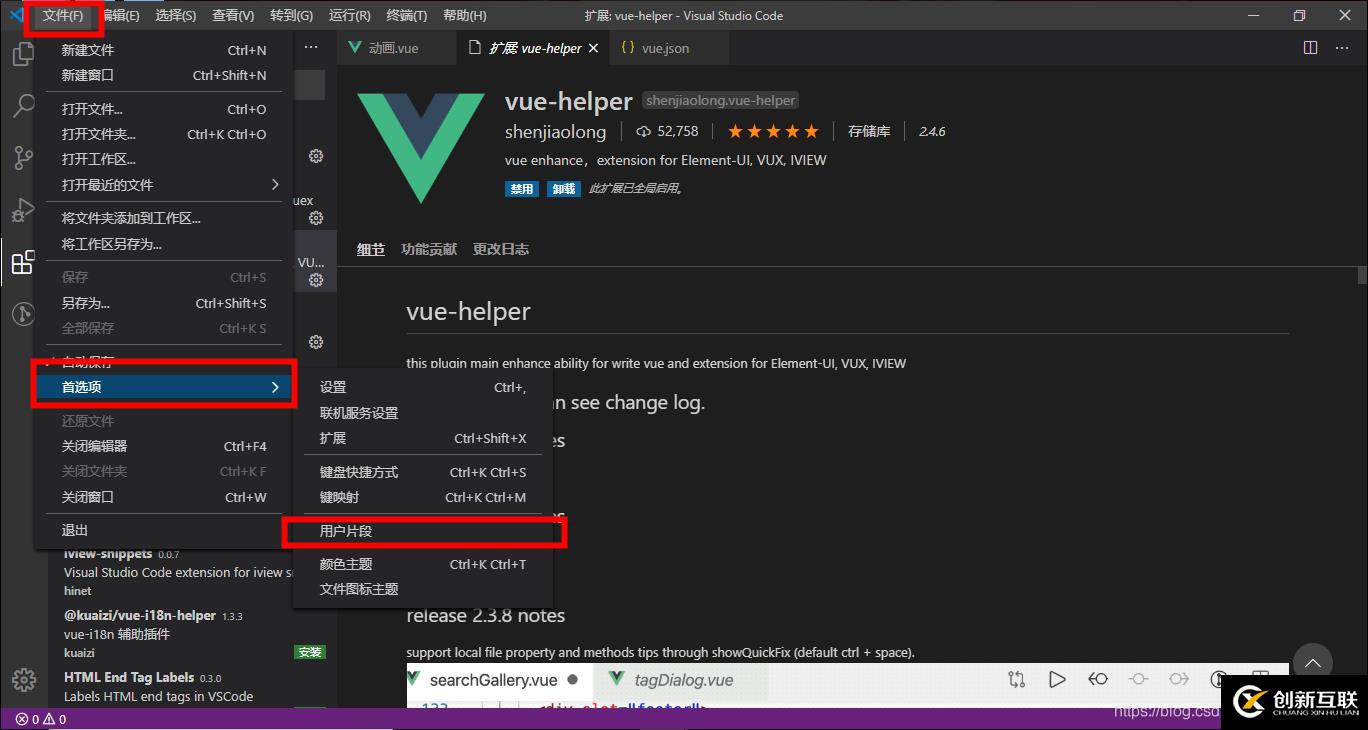
Task: Open the sidebar more actions ellipsis
Action: click(311, 47)
